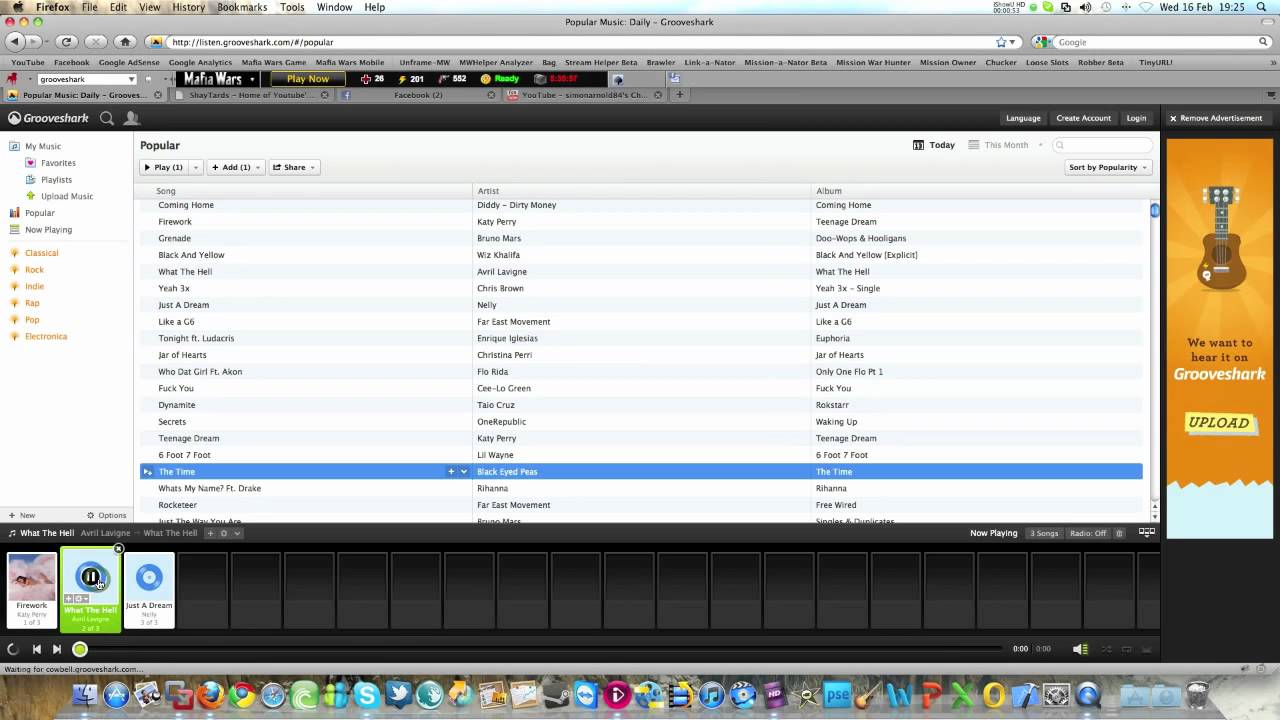This screenshot has height=720, width=1280.
Task: Click the user profile silhouette icon
Action: (x=131, y=118)
